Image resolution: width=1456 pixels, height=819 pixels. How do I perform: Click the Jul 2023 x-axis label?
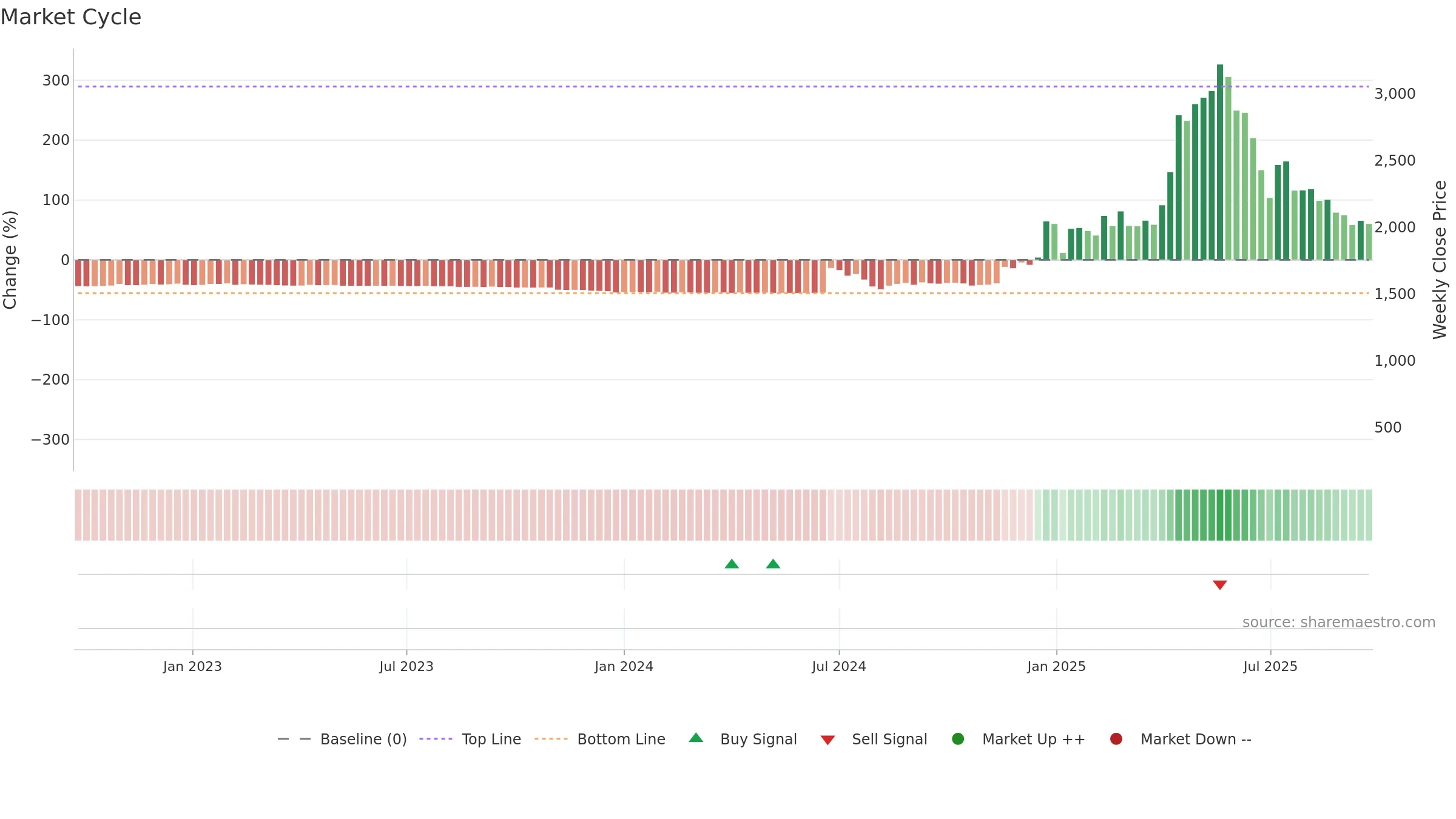coord(406,667)
